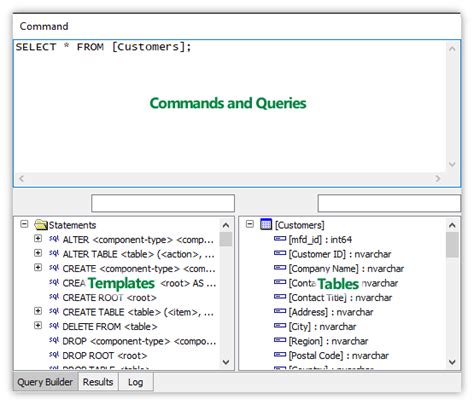This screenshot has height=405, width=474.
Task: Click field icon beside [Contact Title]
Action: pyautogui.click(x=280, y=297)
